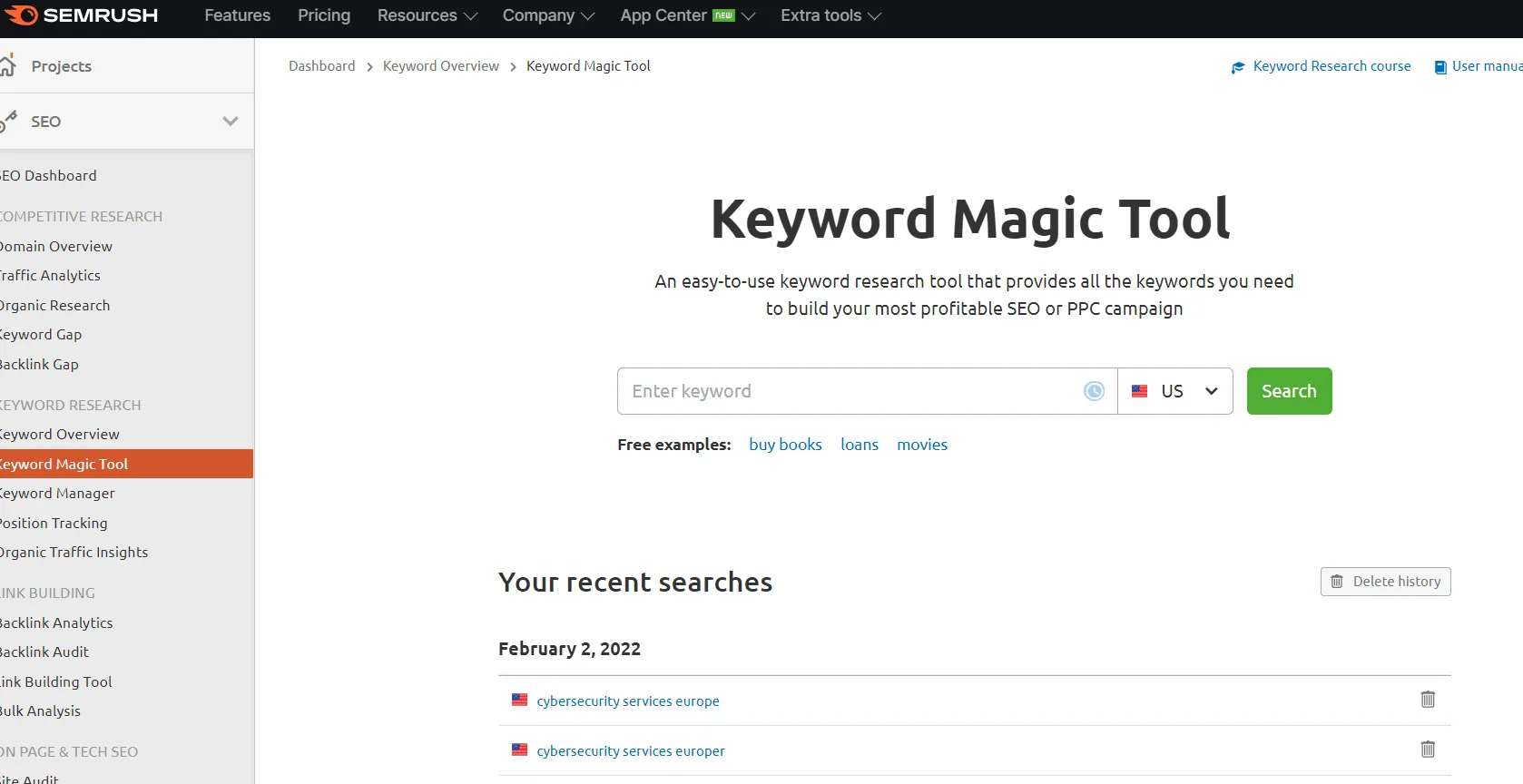Open the Projects home icon

[x=7, y=65]
